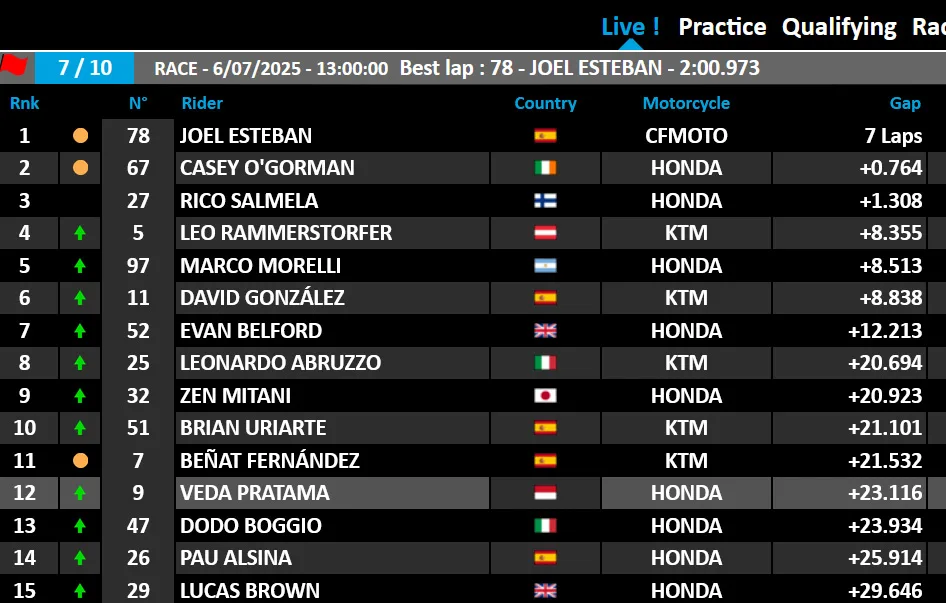946x603 pixels.
Task: Click green arrow beside Lucas Brown
Action: point(80,591)
